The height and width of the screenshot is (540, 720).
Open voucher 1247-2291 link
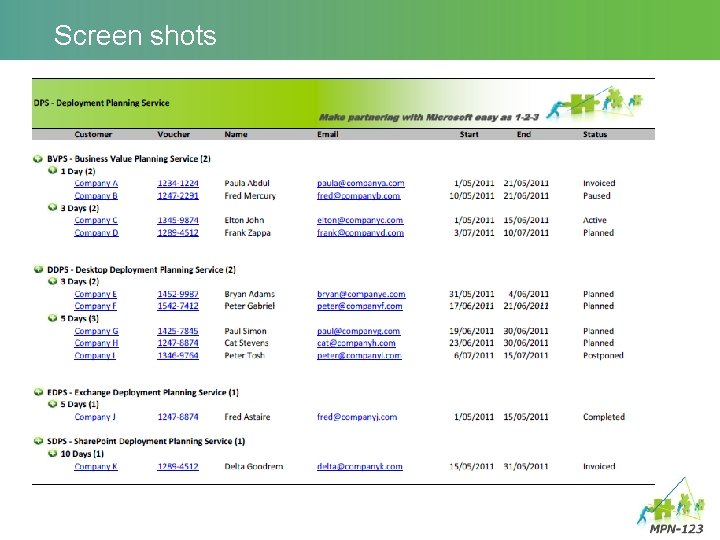(x=178, y=196)
